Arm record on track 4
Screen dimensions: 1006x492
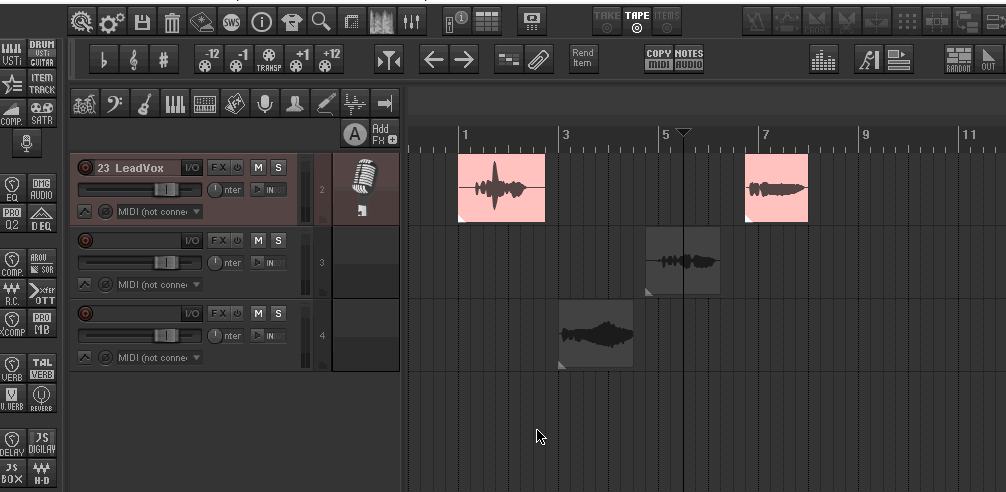(x=85, y=314)
